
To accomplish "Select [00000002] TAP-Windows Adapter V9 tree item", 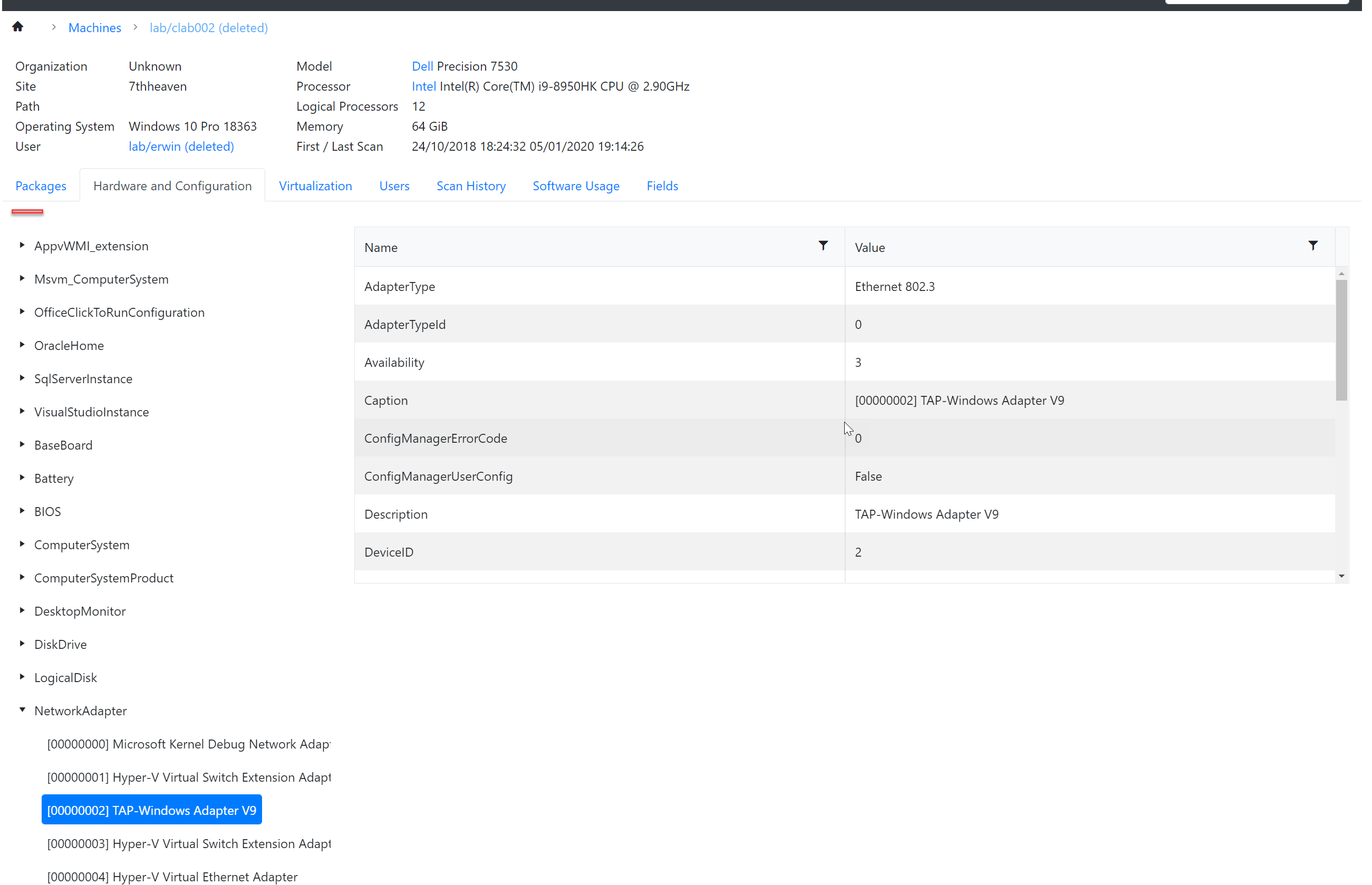I will coord(152,810).
